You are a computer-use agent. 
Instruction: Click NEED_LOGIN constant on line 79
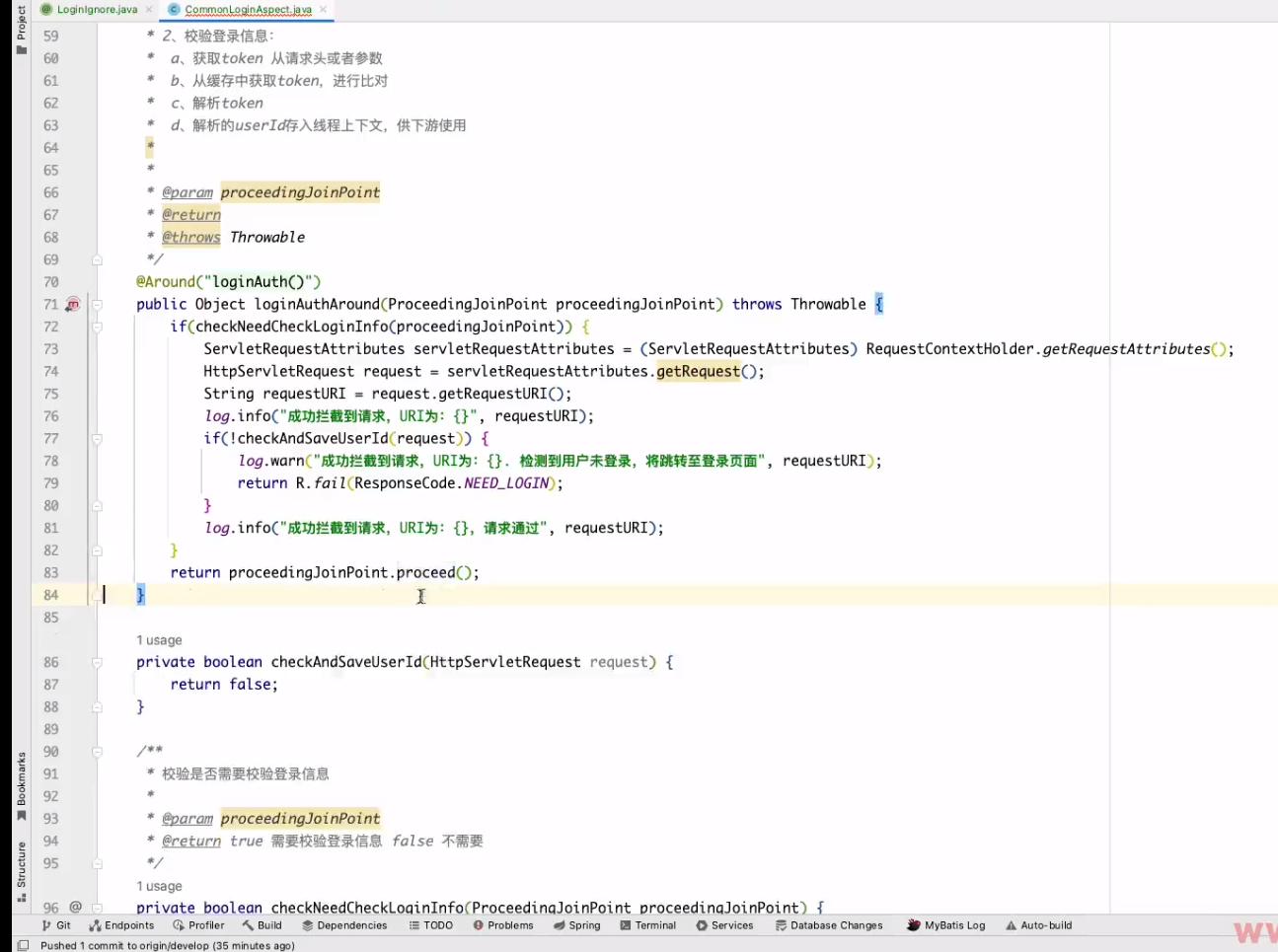[x=506, y=483]
